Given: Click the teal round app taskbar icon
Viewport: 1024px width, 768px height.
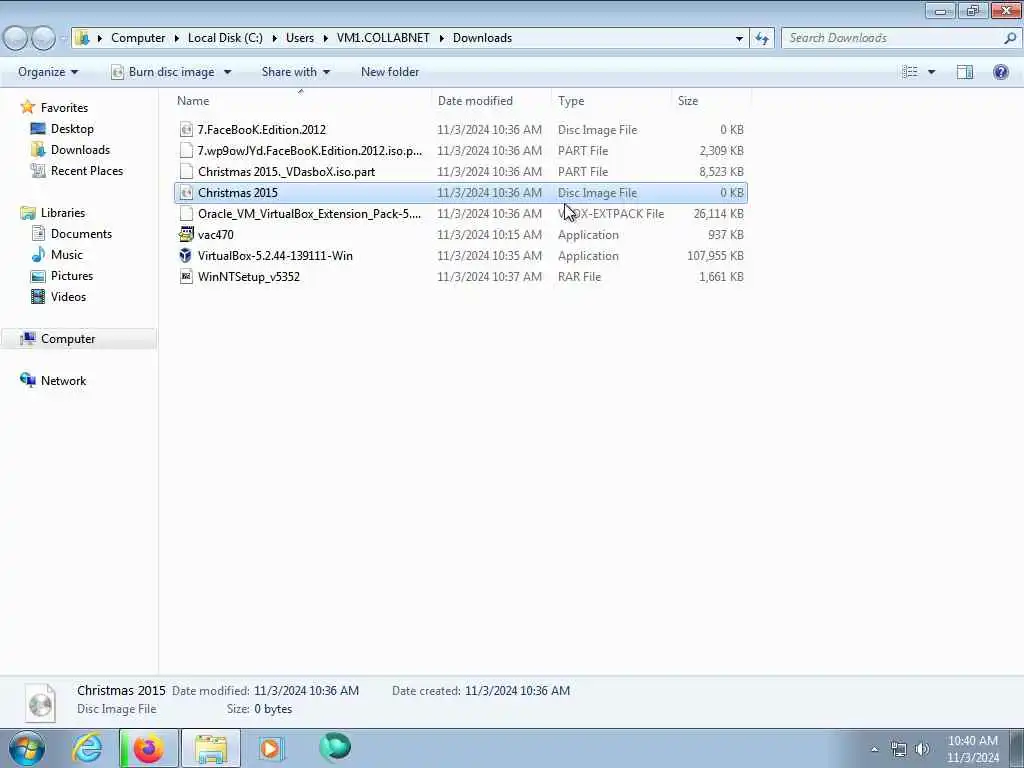Looking at the screenshot, I should click(335, 748).
